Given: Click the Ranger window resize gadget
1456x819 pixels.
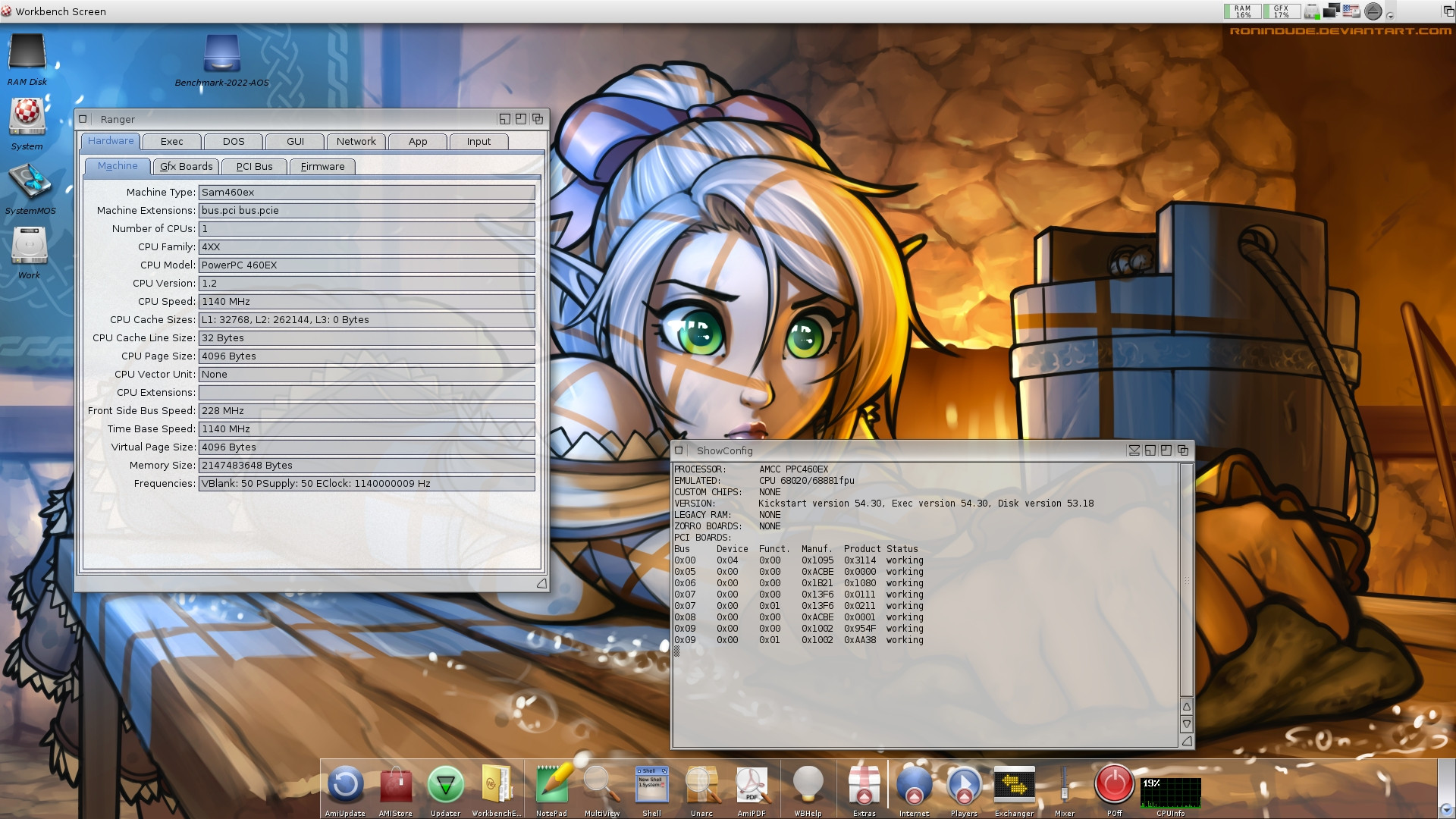Looking at the screenshot, I should pyautogui.click(x=541, y=583).
